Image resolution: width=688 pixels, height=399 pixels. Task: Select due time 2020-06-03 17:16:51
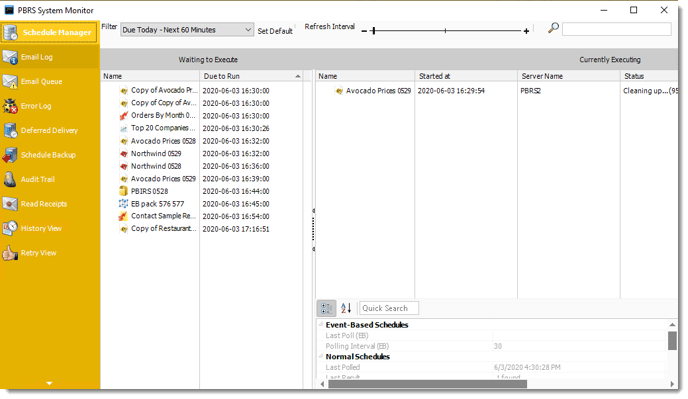pos(236,229)
